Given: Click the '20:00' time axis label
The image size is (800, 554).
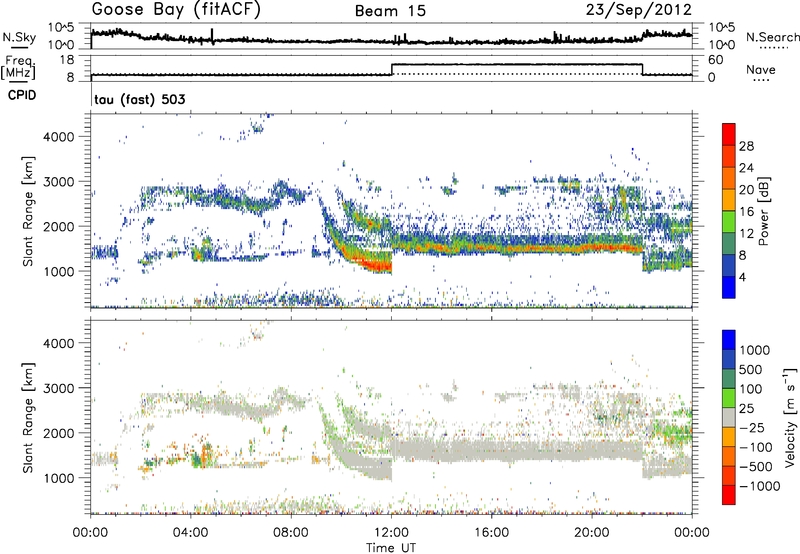Looking at the screenshot, I should point(592,533).
